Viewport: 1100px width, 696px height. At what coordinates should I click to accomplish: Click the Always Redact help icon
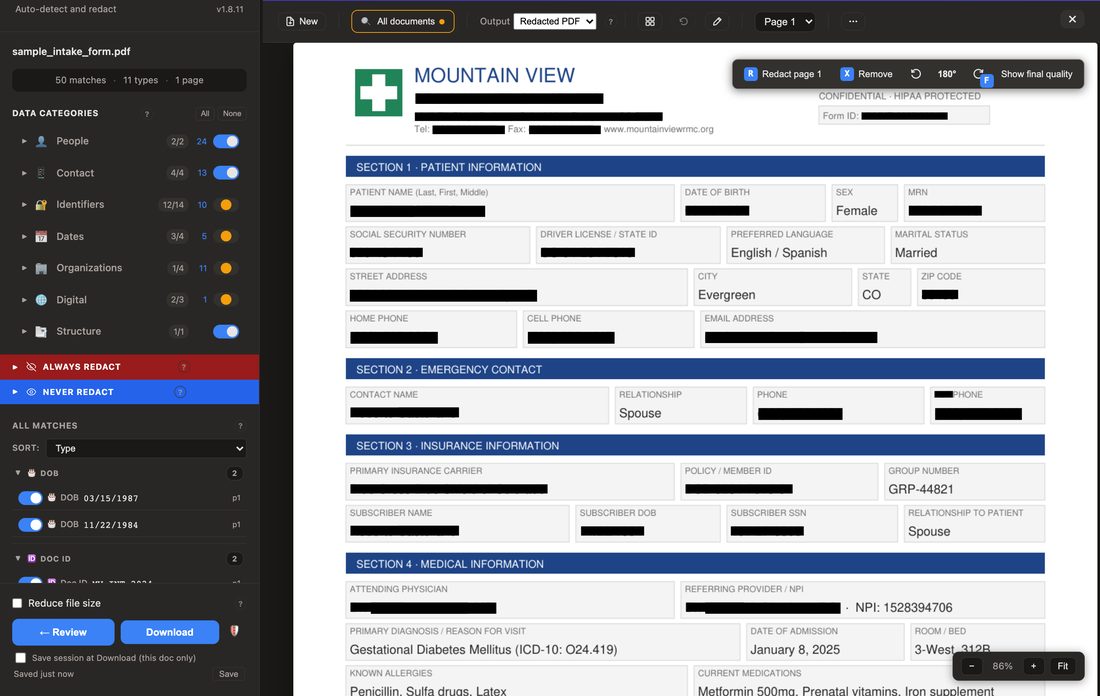184,367
